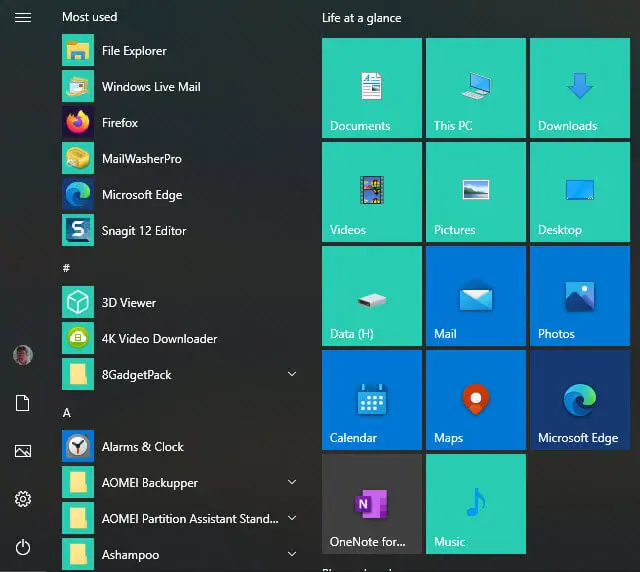
Task: Open the Desktop tile
Action: [580, 192]
